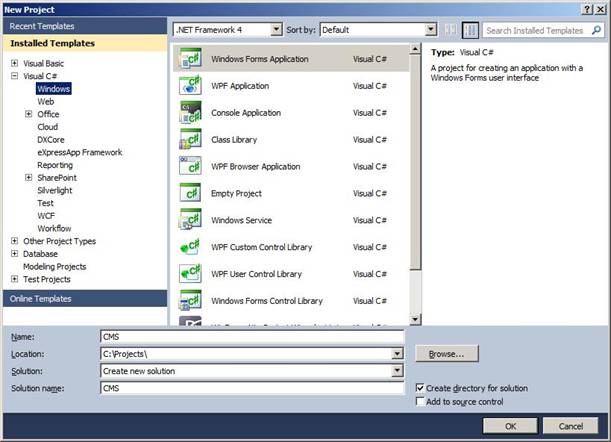Select the DXCore category
This screenshot has width=611, height=442.
(x=51, y=140)
